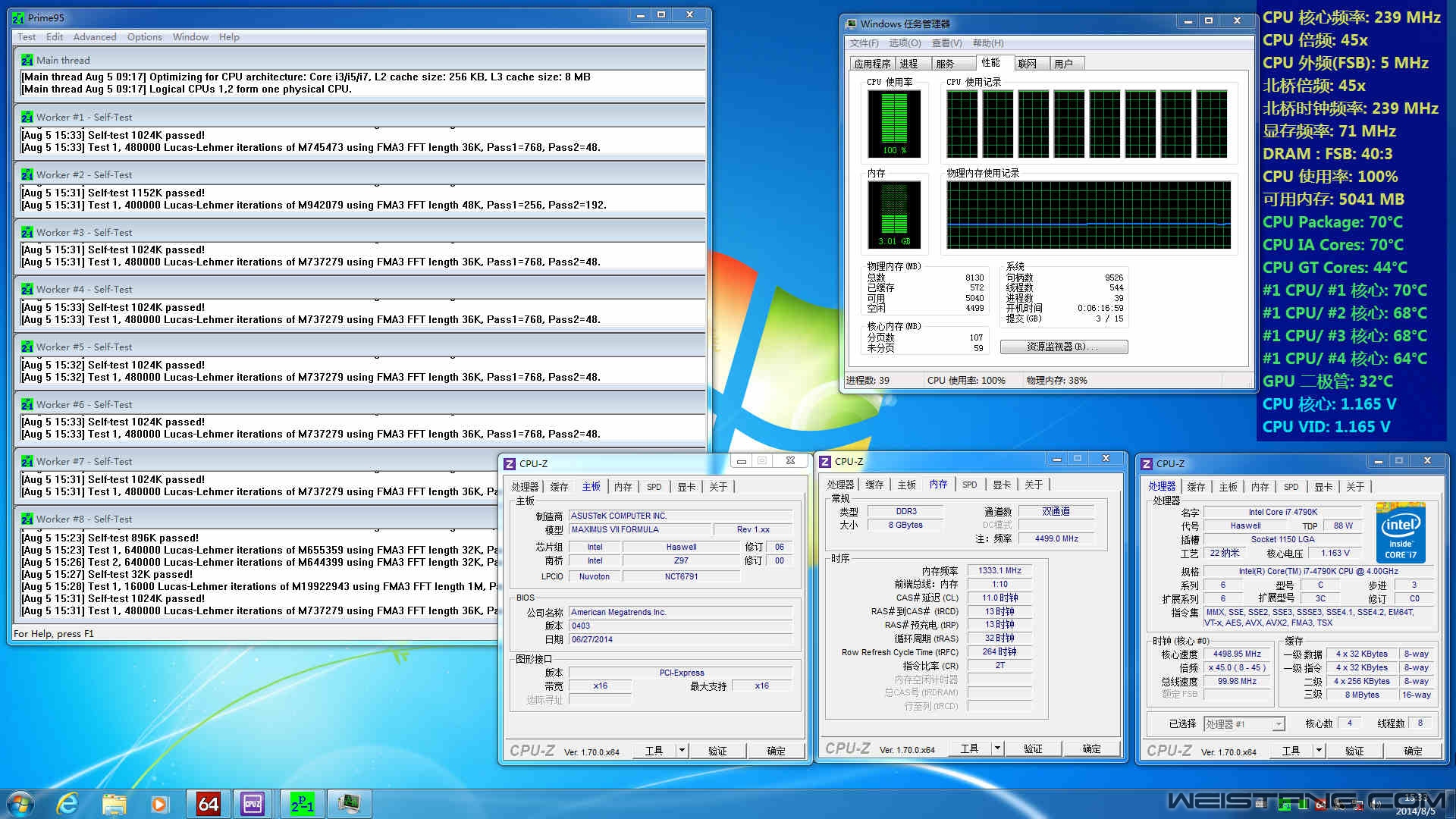Click Worker #3 Self-Test window icon

coord(27,232)
